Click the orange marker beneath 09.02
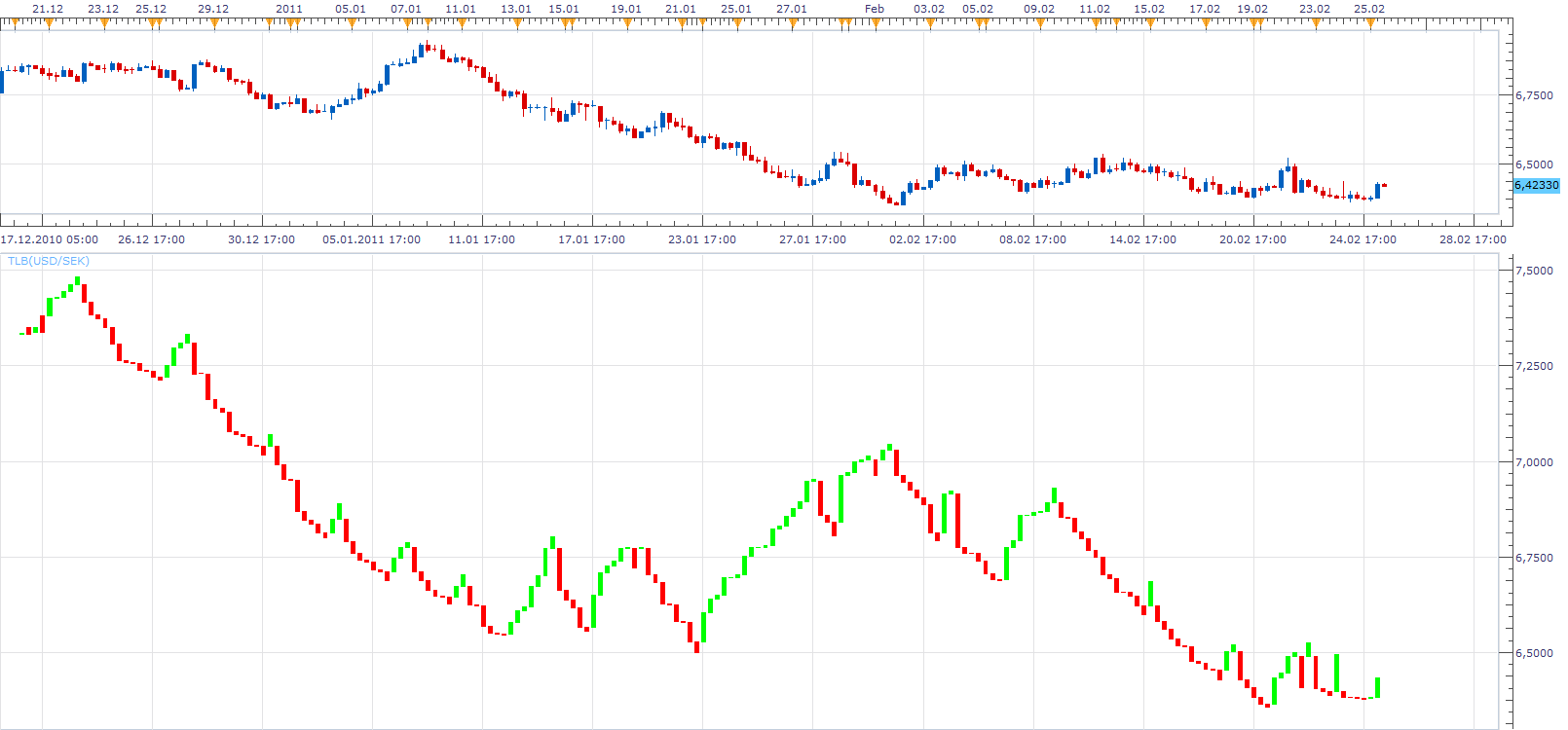Image resolution: width=1568 pixels, height=730 pixels. pos(1040,23)
